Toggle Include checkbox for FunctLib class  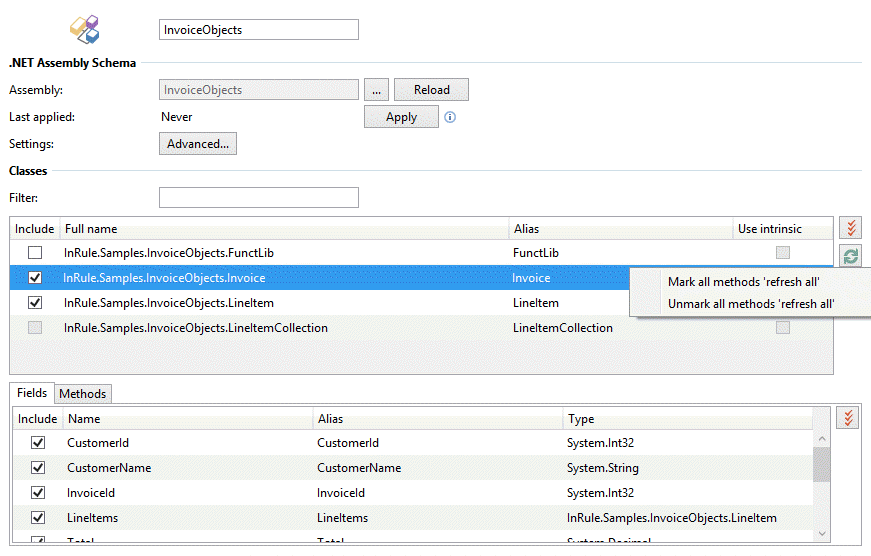pos(36,253)
